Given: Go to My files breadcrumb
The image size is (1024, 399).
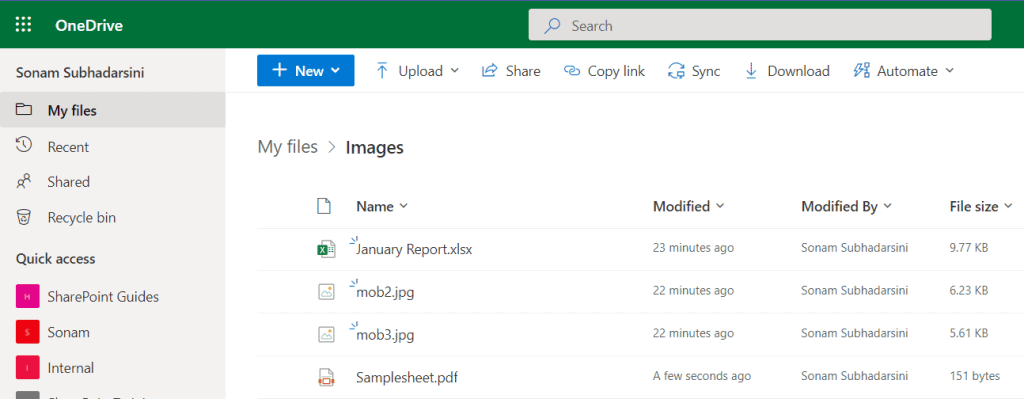Looking at the screenshot, I should tap(287, 147).
